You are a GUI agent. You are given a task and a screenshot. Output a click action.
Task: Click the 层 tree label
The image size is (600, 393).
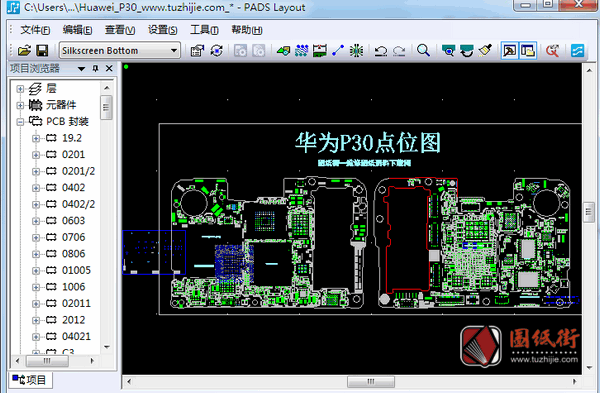(x=51, y=88)
